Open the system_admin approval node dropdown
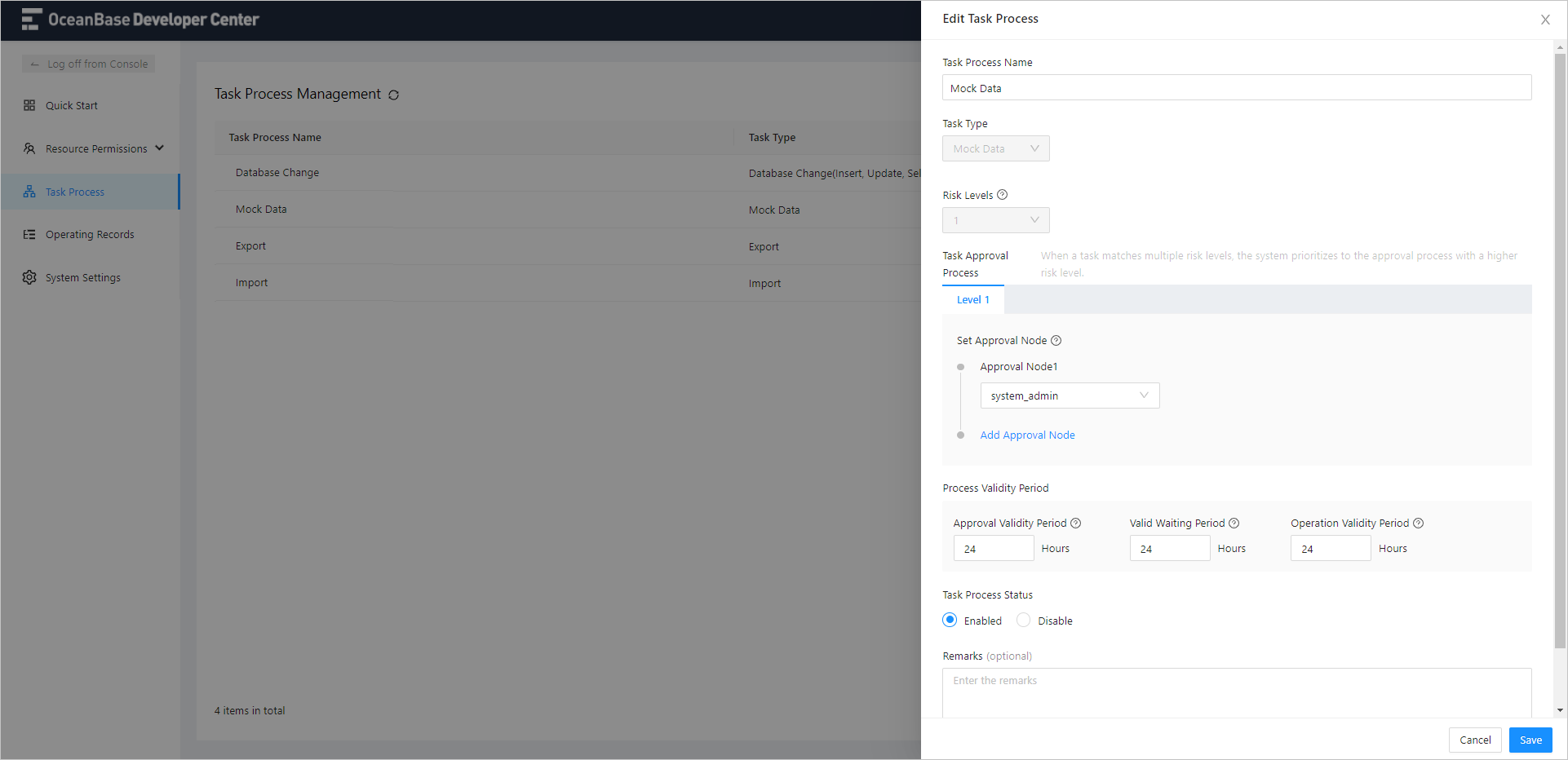The height and width of the screenshot is (760, 1568). tap(1070, 395)
